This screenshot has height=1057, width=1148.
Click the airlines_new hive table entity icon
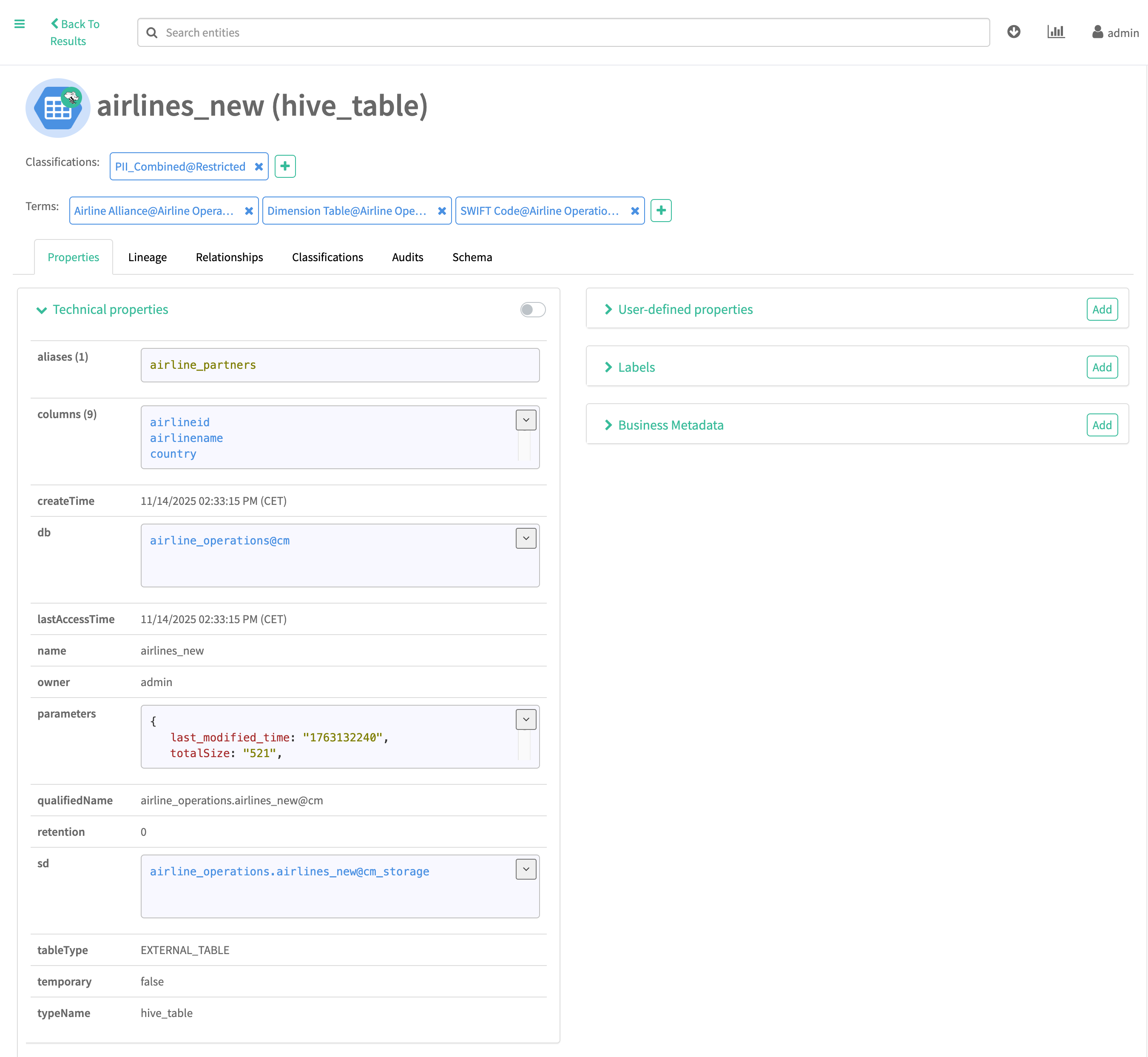coord(58,108)
